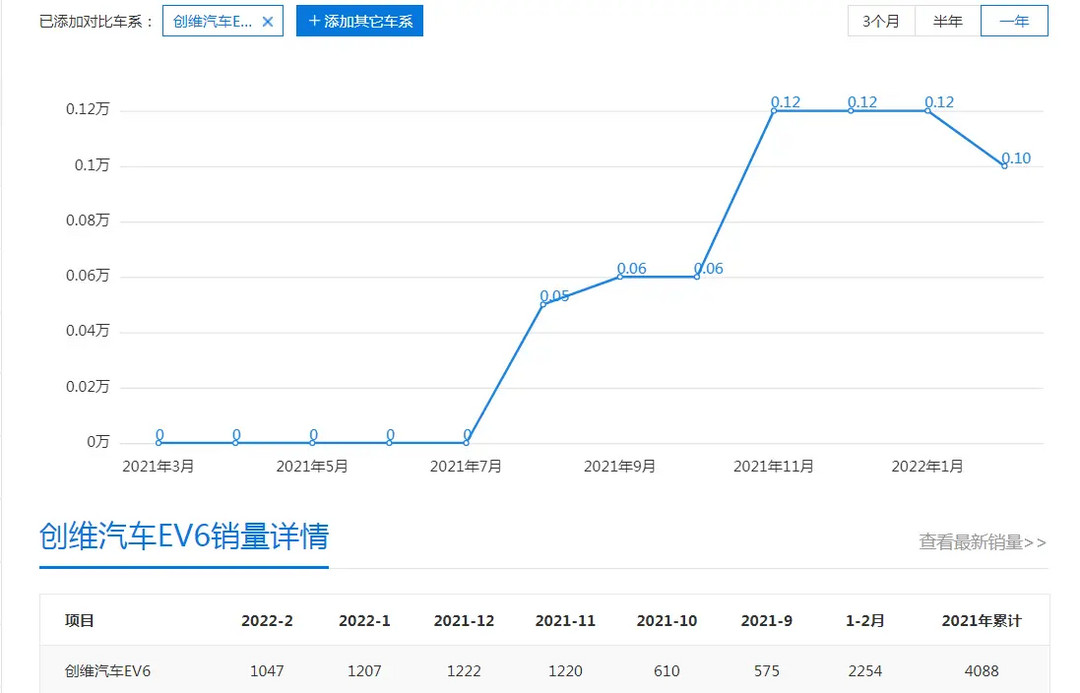Click the 1-2月 column header
Image resolution: width=1080 pixels, height=693 pixels.
point(865,621)
